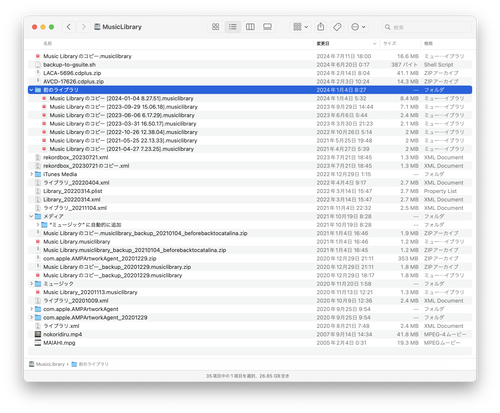Expand the iTunes Media folder
This screenshot has width=500, height=413.
tap(31, 174)
